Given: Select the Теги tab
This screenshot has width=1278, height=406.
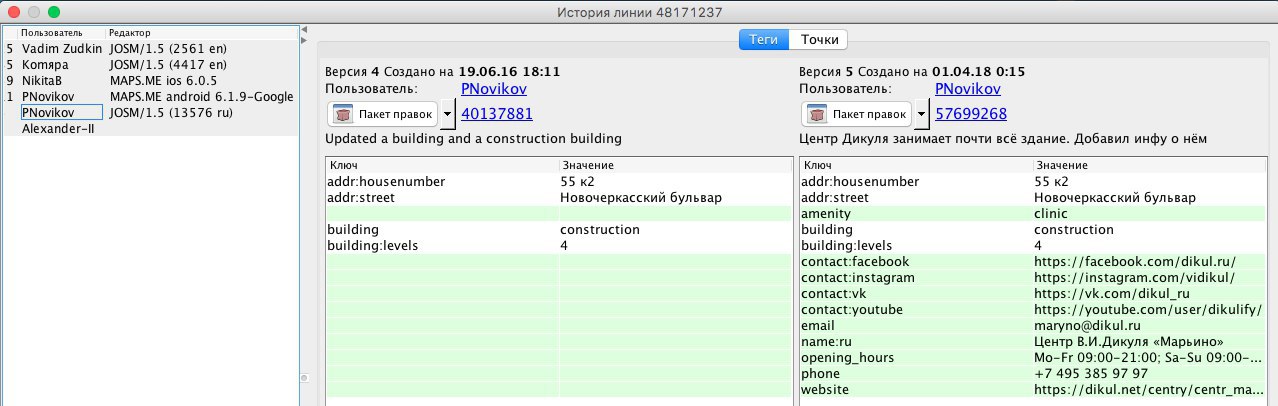Looking at the screenshot, I should (x=764, y=40).
